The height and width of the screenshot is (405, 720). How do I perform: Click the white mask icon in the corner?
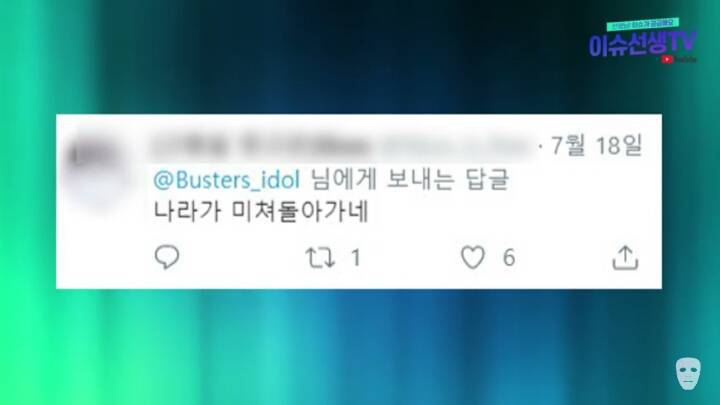pos(688,374)
